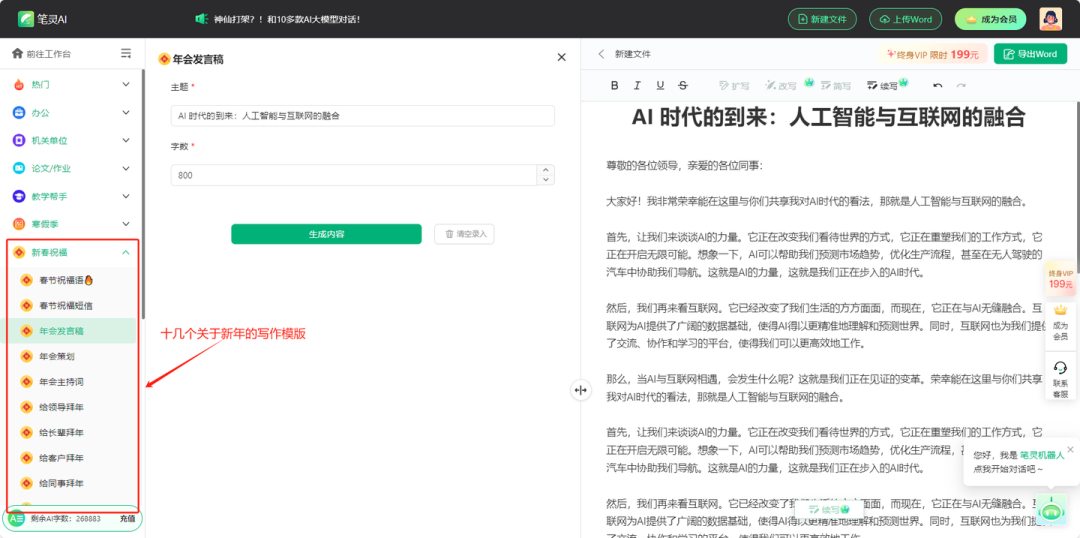Apply Italic formatting

pos(637,85)
